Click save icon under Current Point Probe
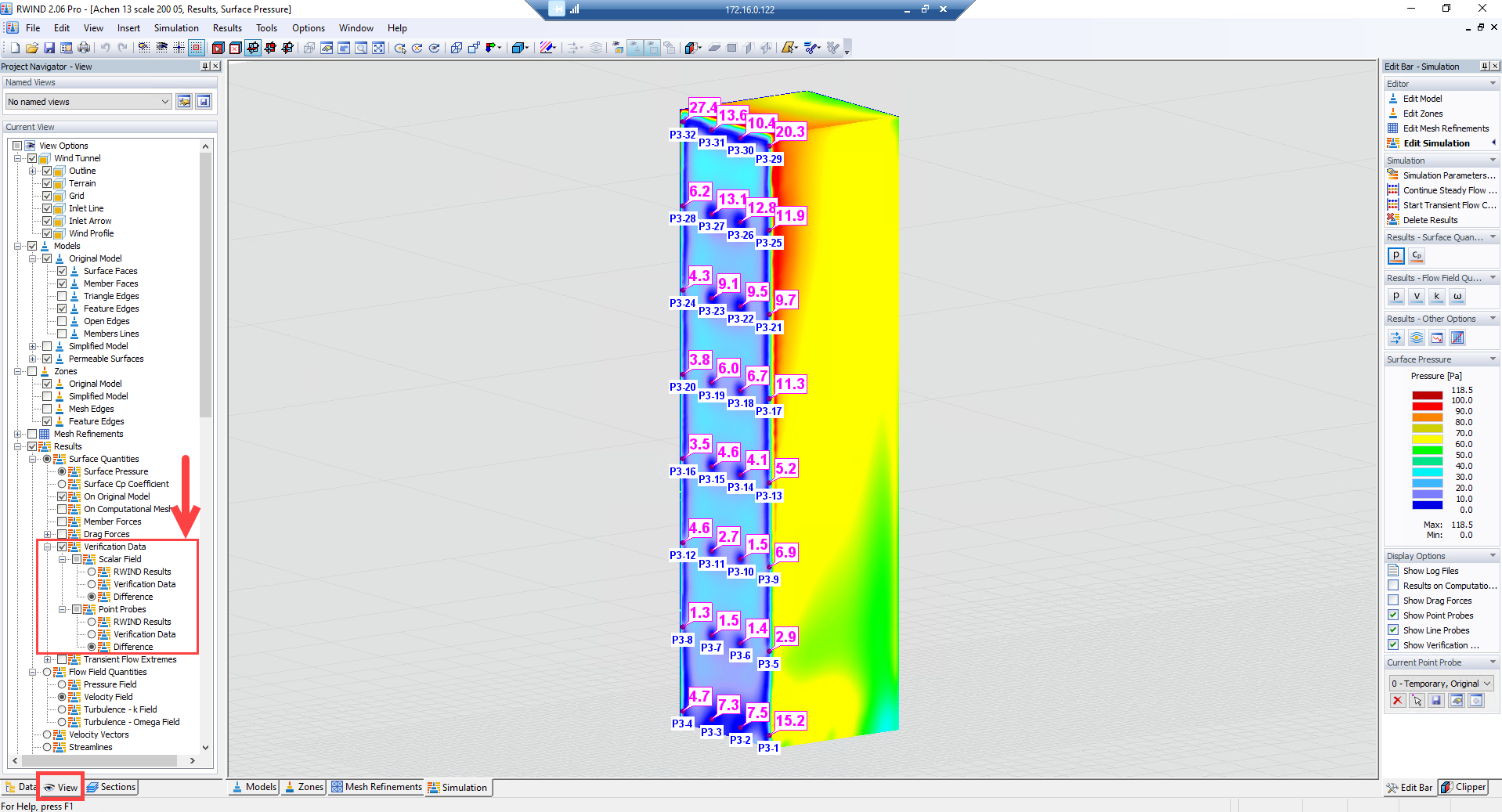The width and height of the screenshot is (1502, 812). (x=1436, y=701)
